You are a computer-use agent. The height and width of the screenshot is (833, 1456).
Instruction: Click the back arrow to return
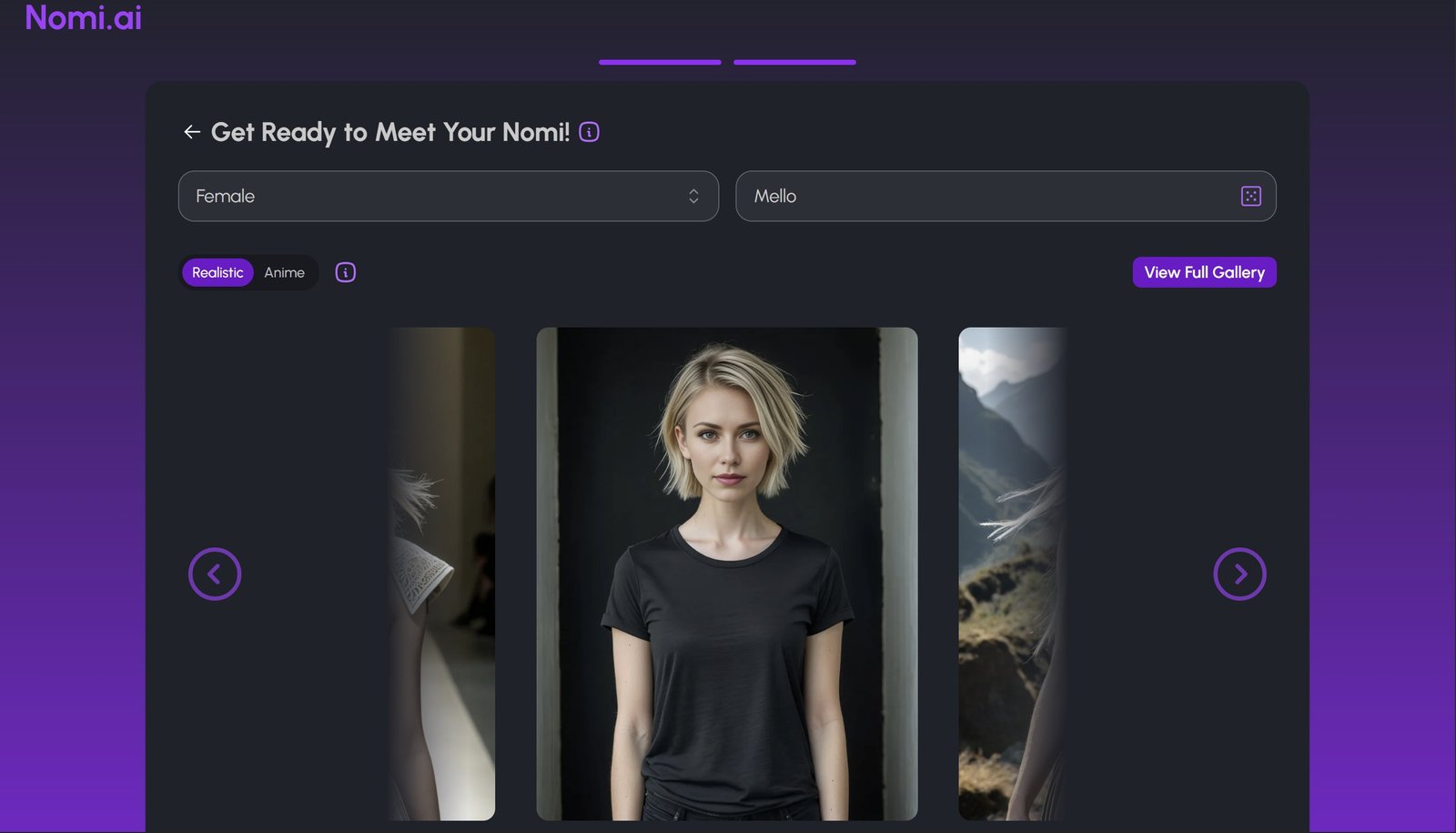point(192,131)
